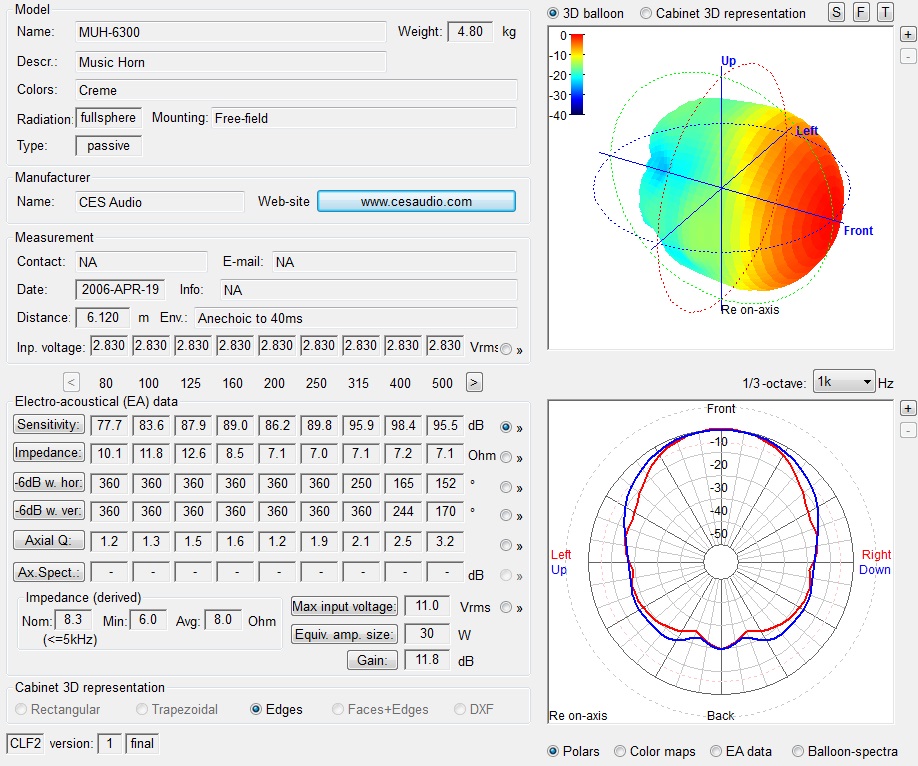Show next frequency bands with right arrow
The image size is (918, 766).
pyautogui.click(x=474, y=382)
